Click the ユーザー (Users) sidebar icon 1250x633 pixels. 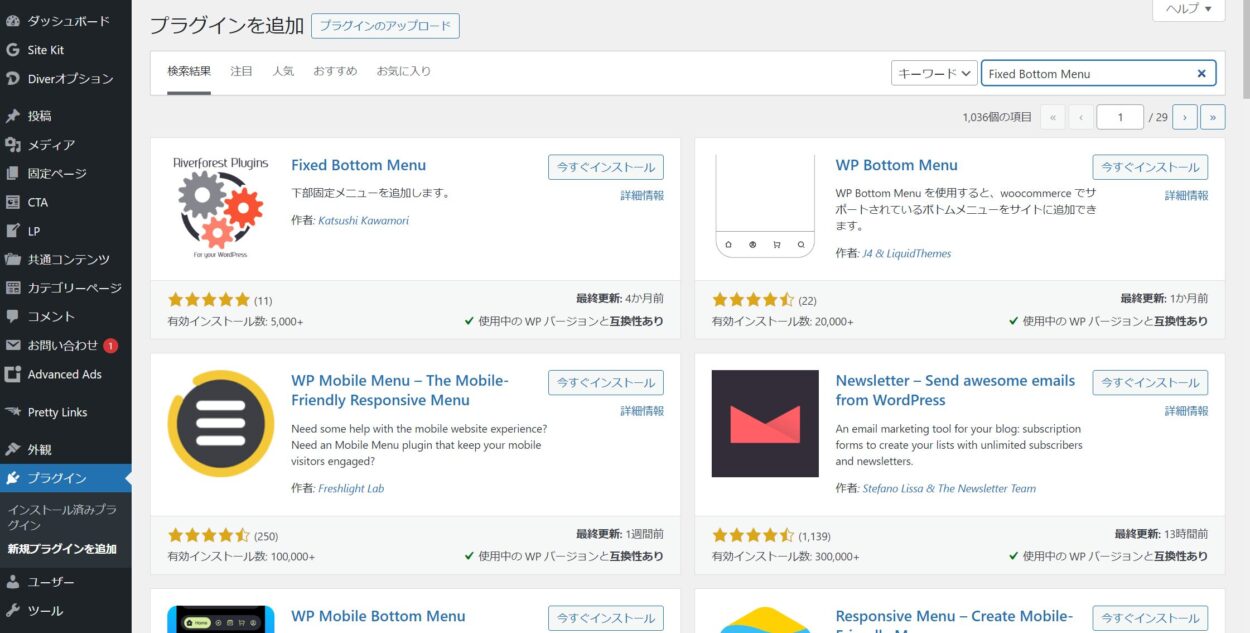coord(14,581)
